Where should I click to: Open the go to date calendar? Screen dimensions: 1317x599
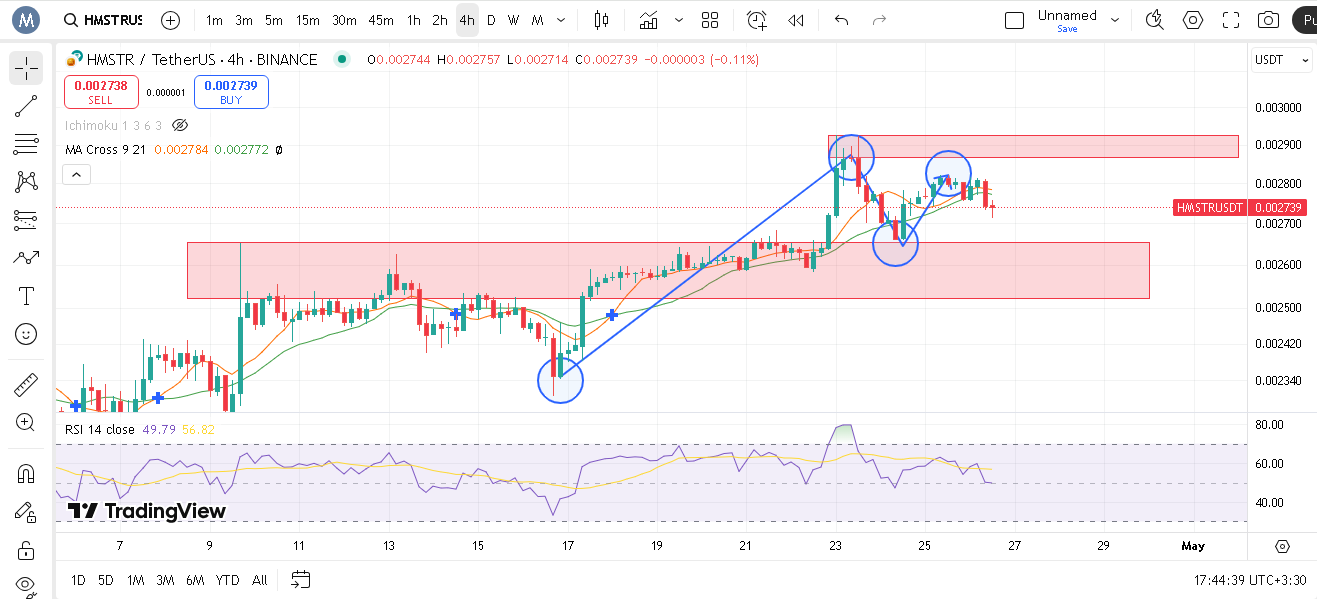click(301, 579)
